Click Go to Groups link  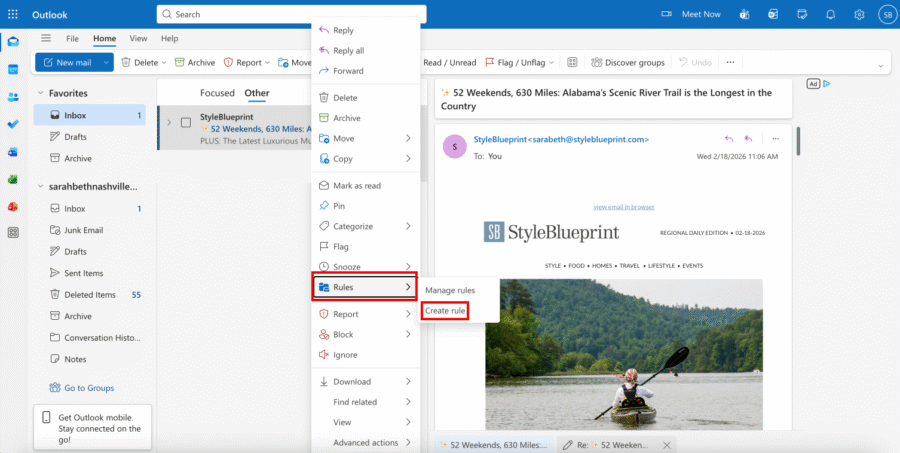point(82,388)
